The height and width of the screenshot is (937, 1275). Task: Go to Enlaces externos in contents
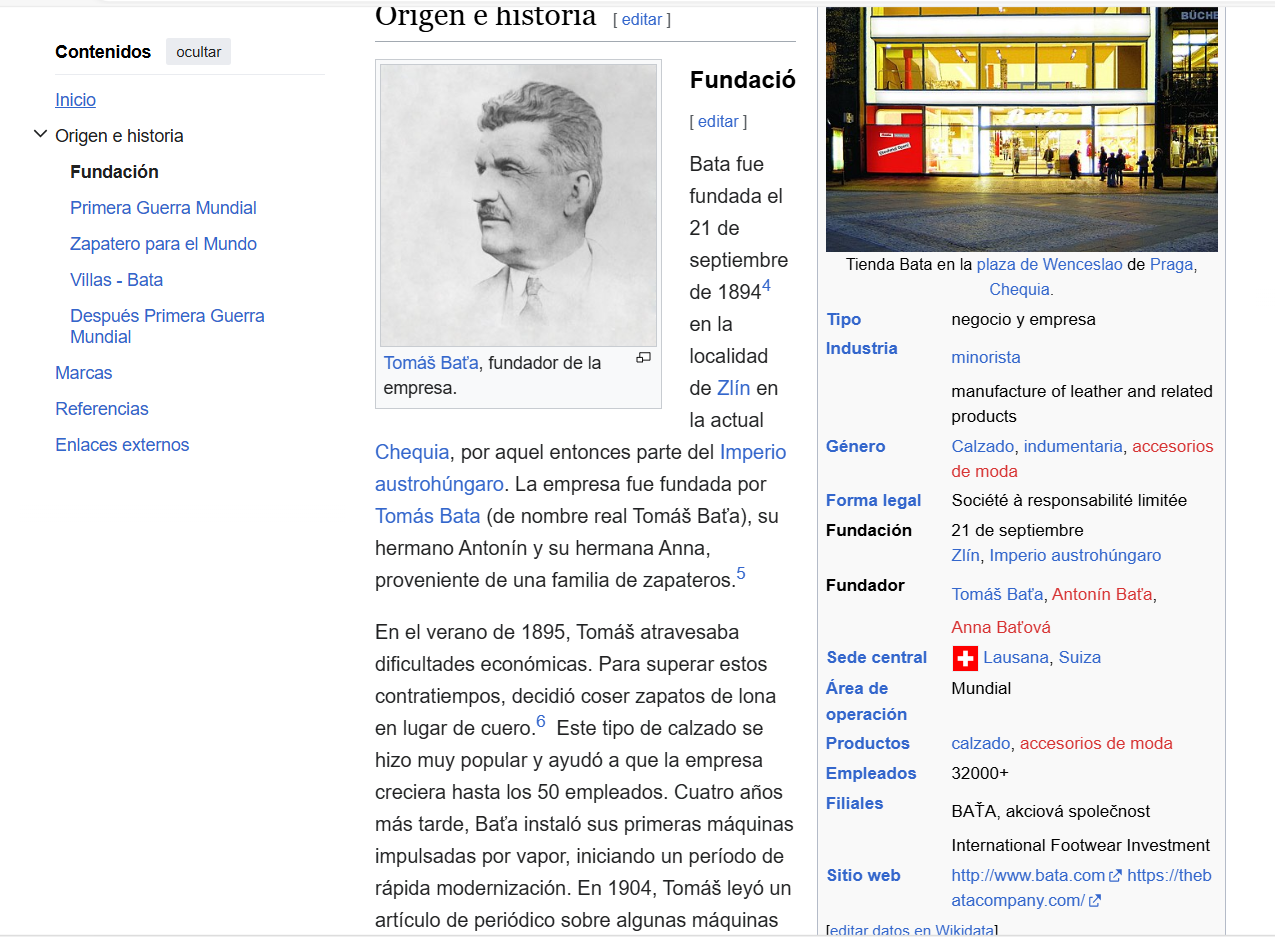(x=122, y=445)
